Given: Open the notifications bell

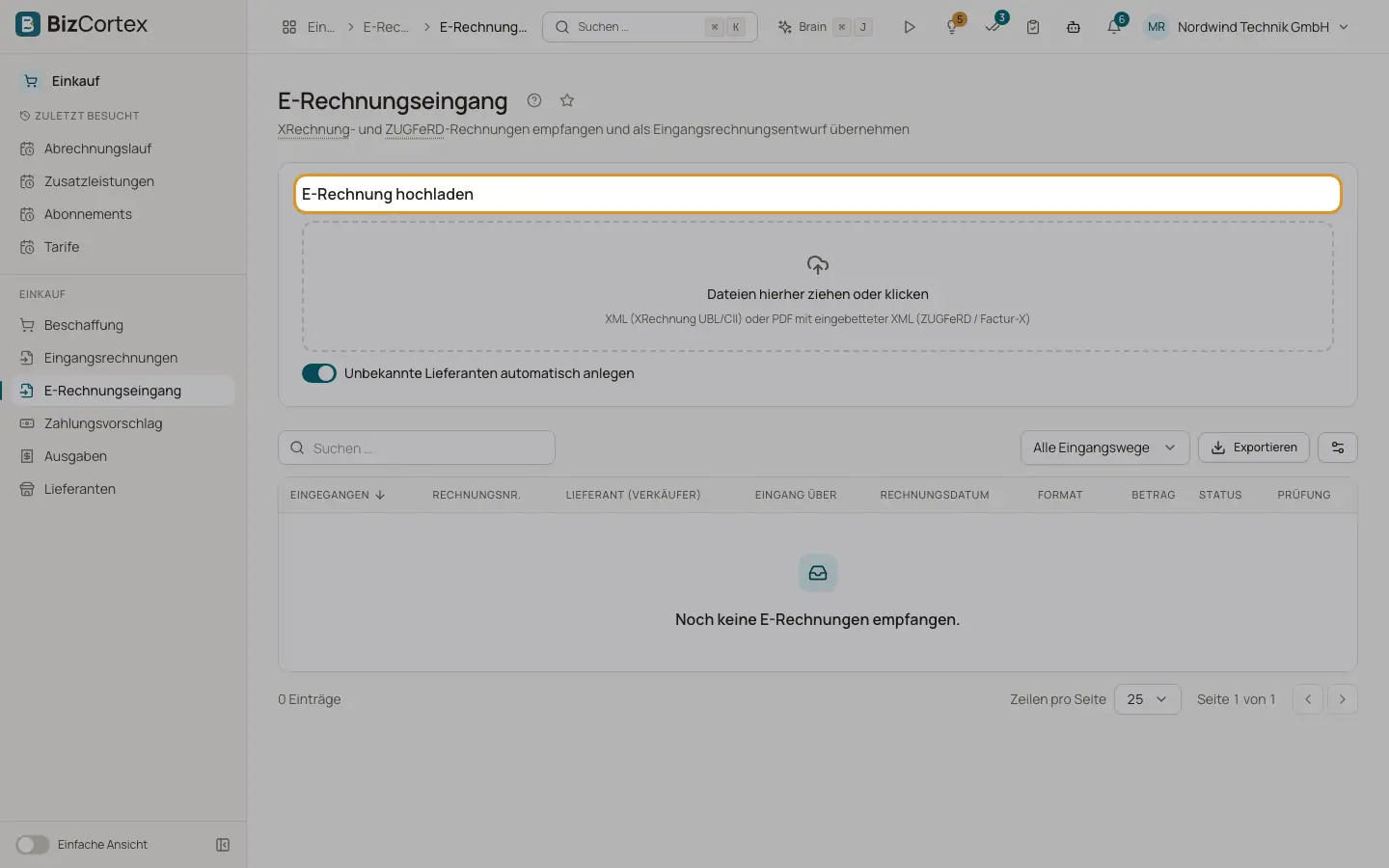Looking at the screenshot, I should (x=1114, y=27).
